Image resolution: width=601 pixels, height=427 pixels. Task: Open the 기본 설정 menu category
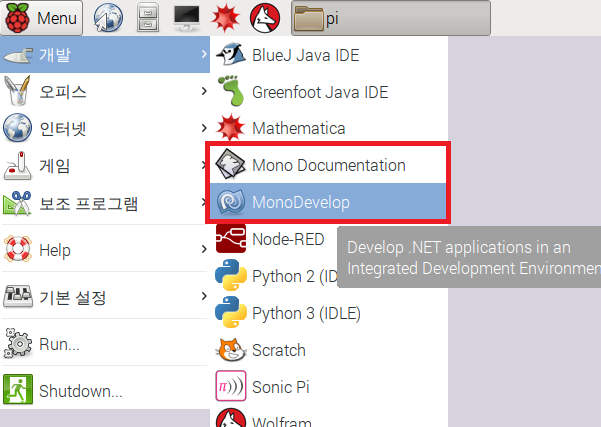(105, 296)
